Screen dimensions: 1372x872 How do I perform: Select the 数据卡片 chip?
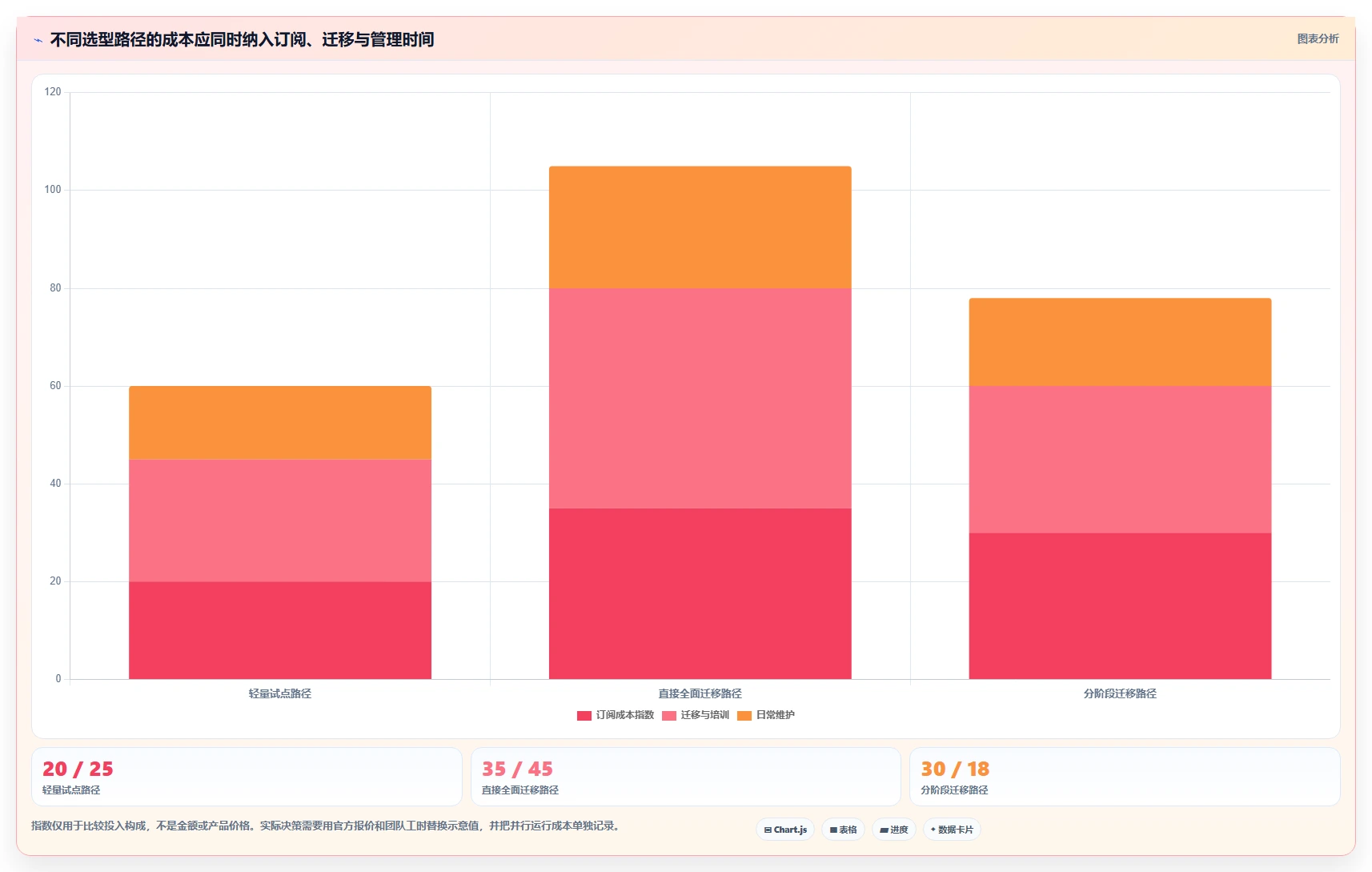coord(952,830)
